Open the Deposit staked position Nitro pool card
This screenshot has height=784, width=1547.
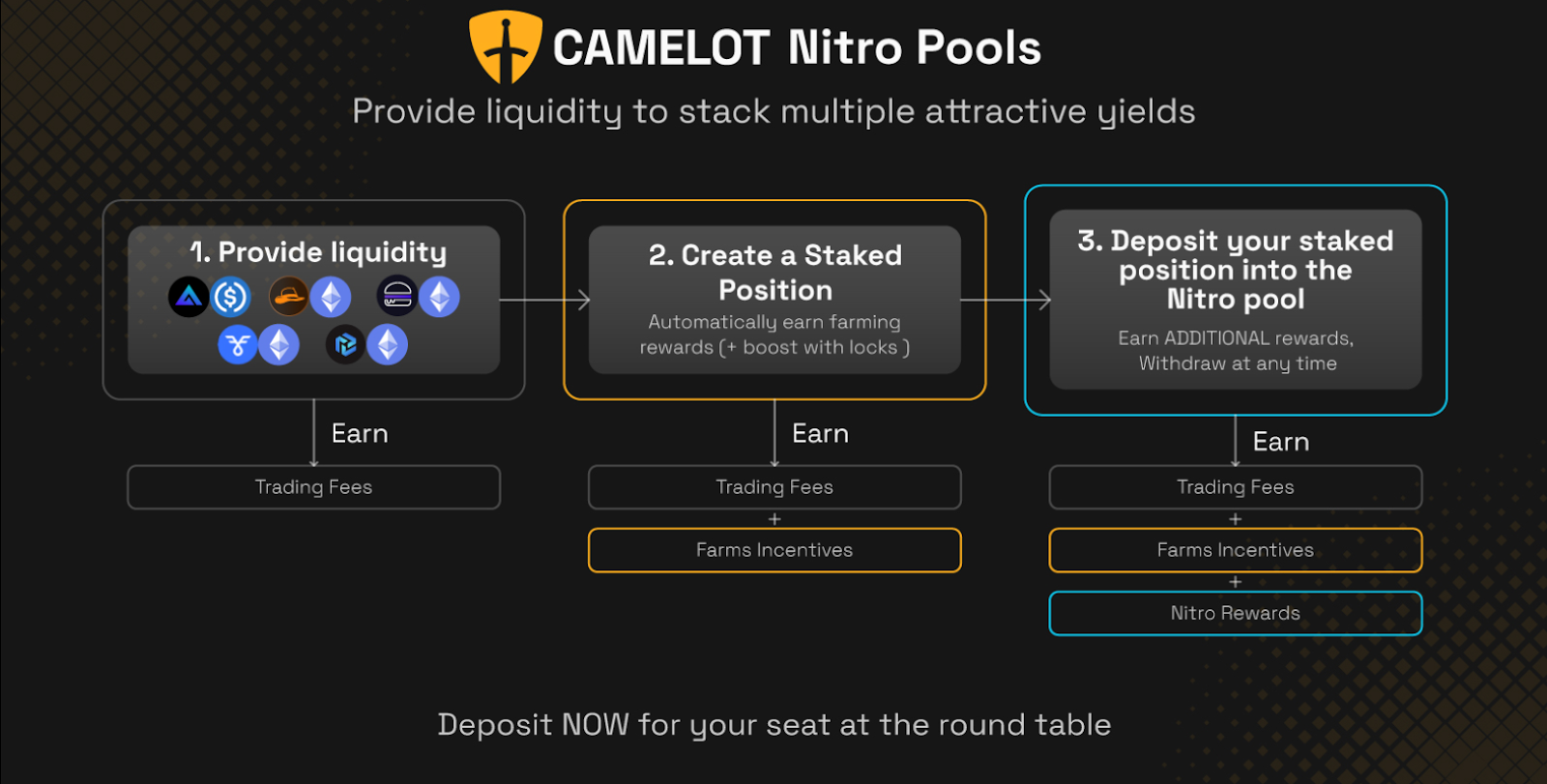[1235, 300]
